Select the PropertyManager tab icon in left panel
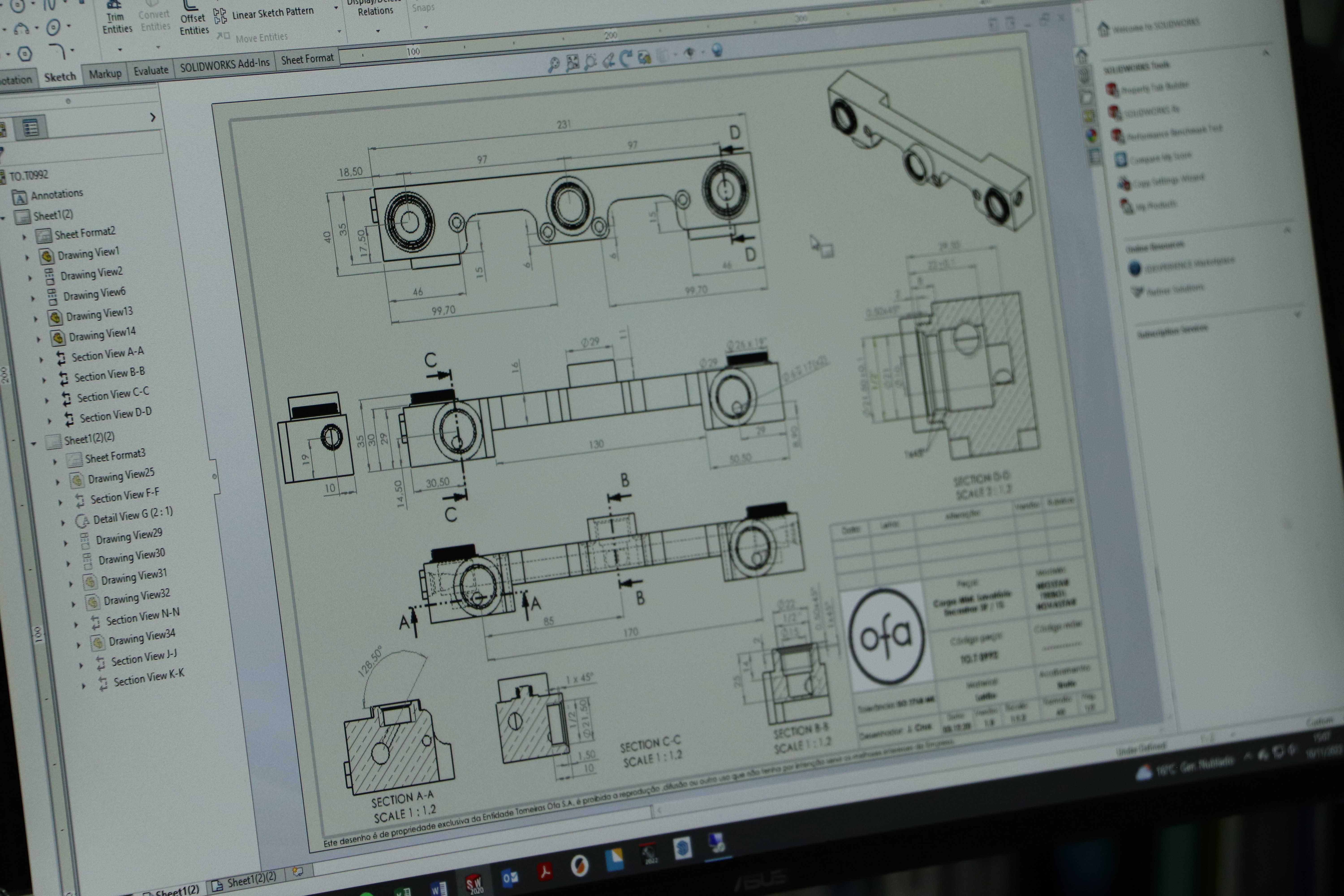The image size is (1344, 896). pyautogui.click(x=30, y=127)
